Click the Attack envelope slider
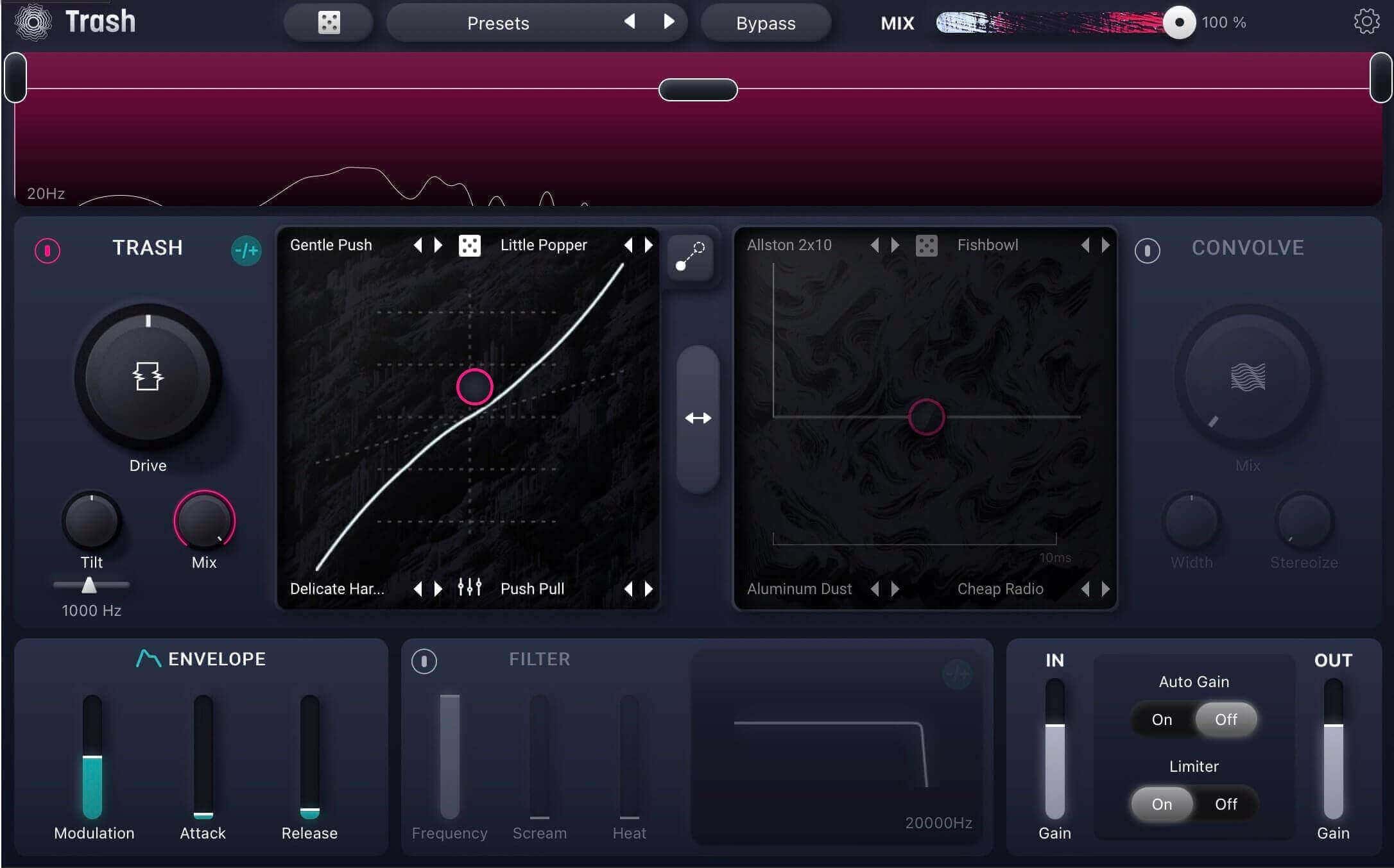 203,757
